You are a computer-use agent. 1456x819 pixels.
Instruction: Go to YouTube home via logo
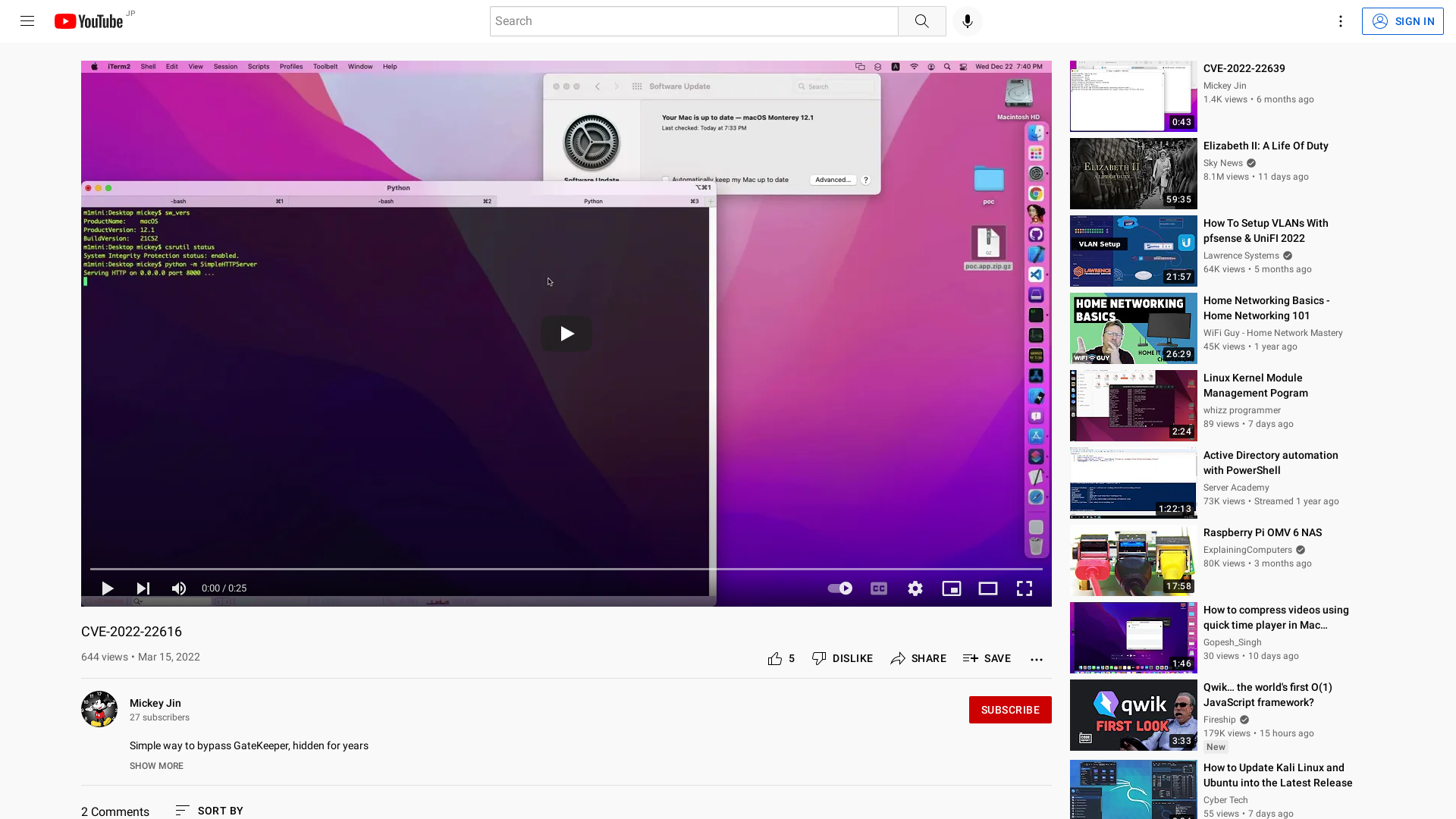click(x=89, y=21)
